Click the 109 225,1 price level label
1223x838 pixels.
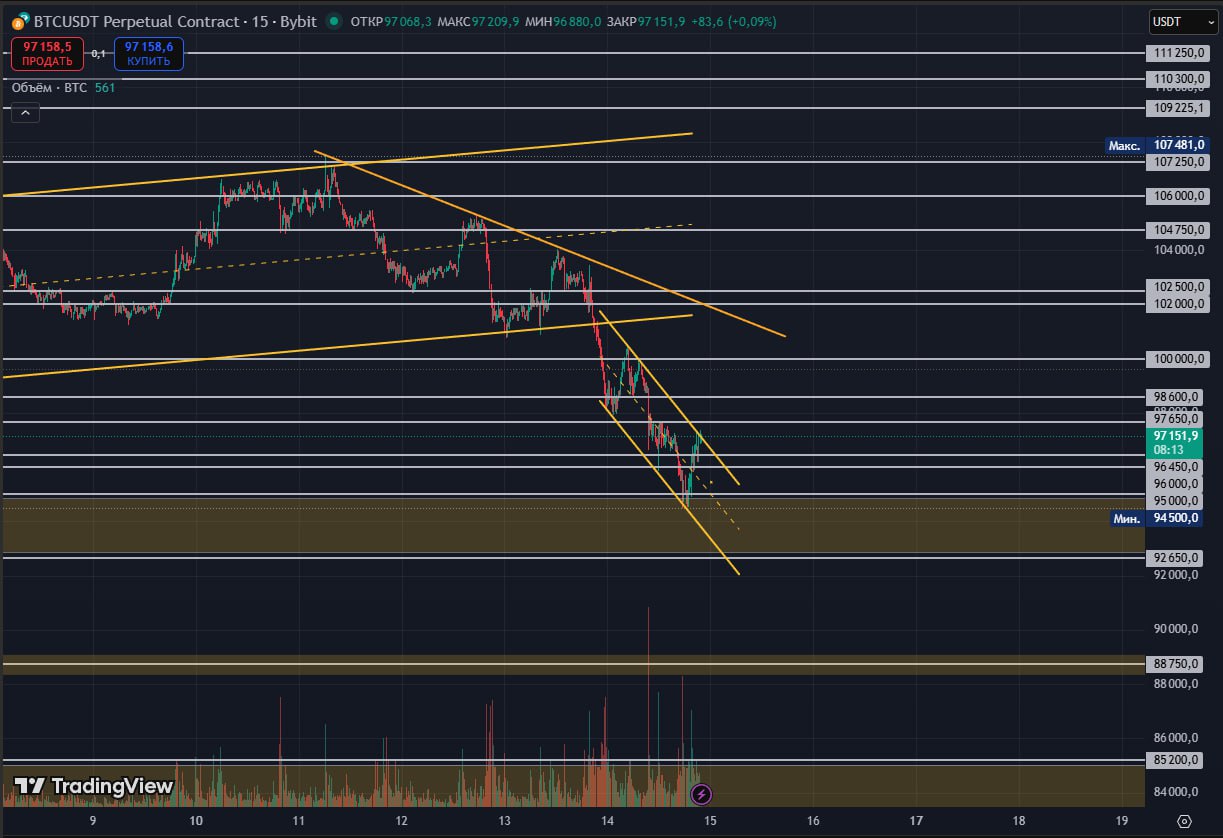pyautogui.click(x=1177, y=107)
